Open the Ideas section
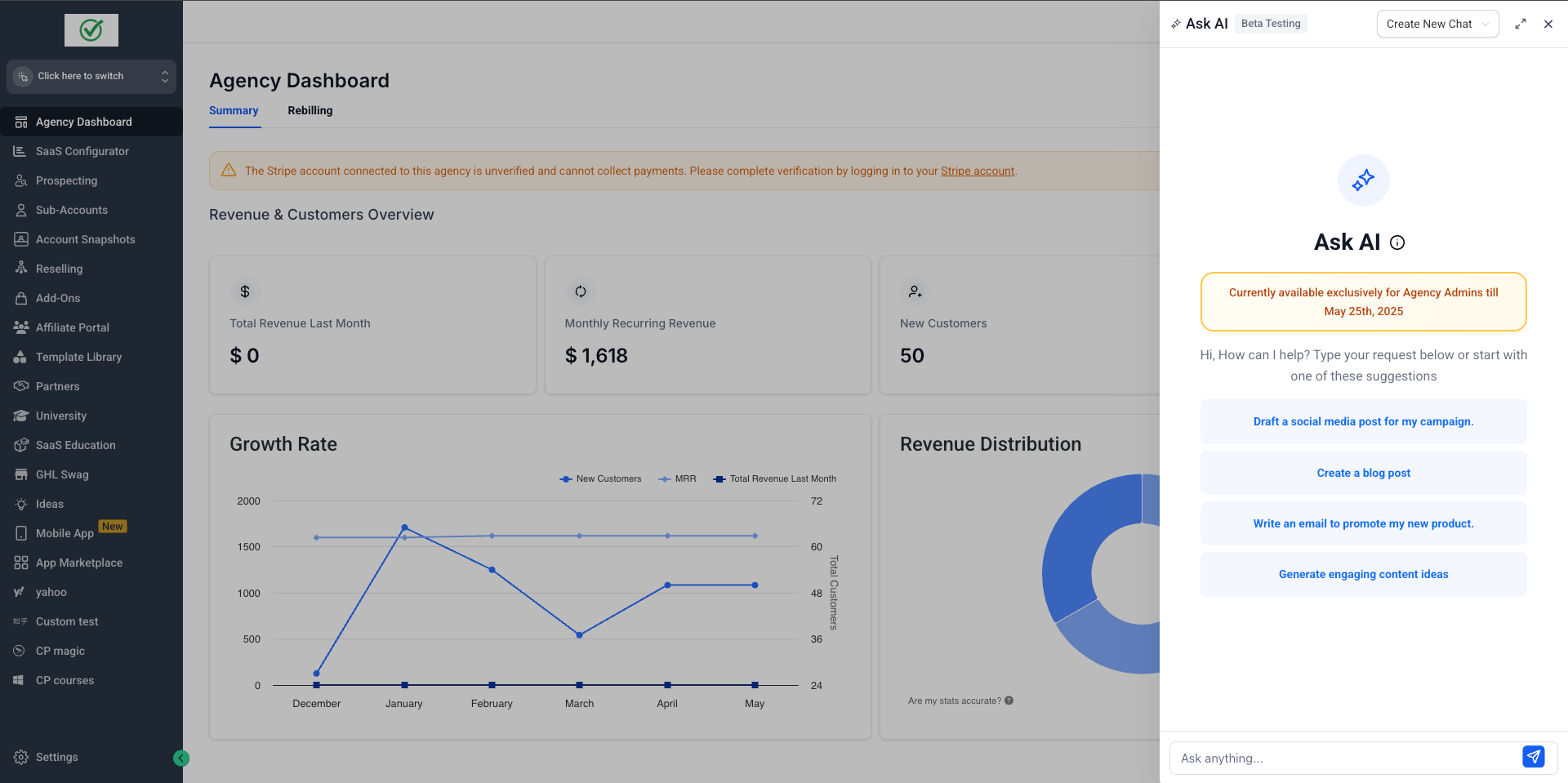The height and width of the screenshot is (783, 1568). point(49,504)
